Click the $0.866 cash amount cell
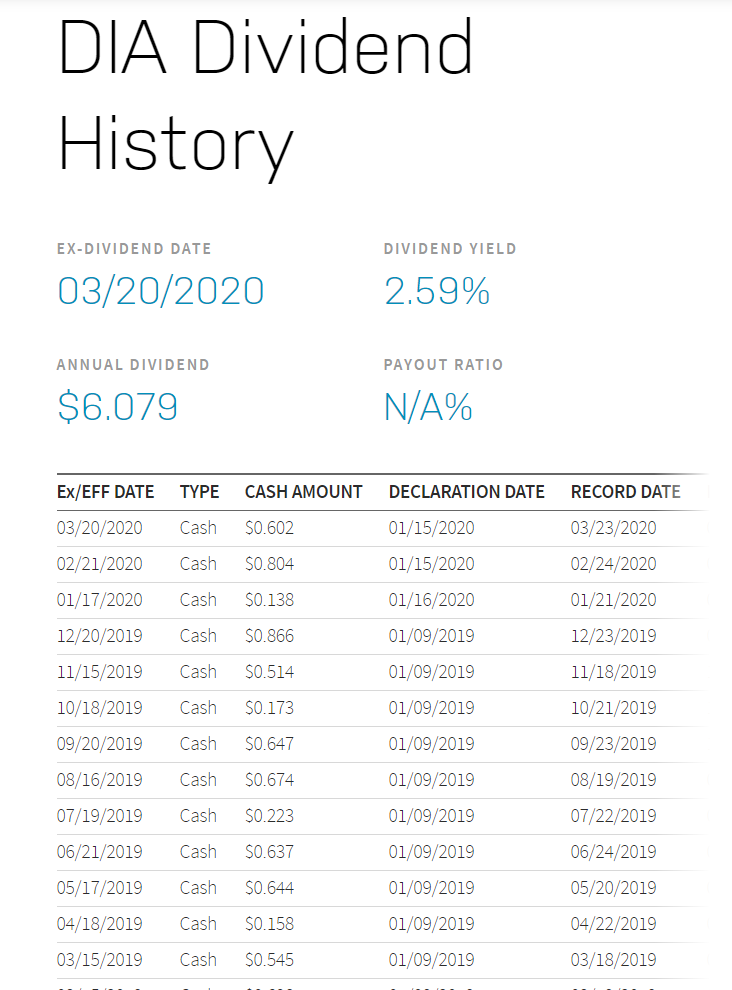 tap(270, 636)
